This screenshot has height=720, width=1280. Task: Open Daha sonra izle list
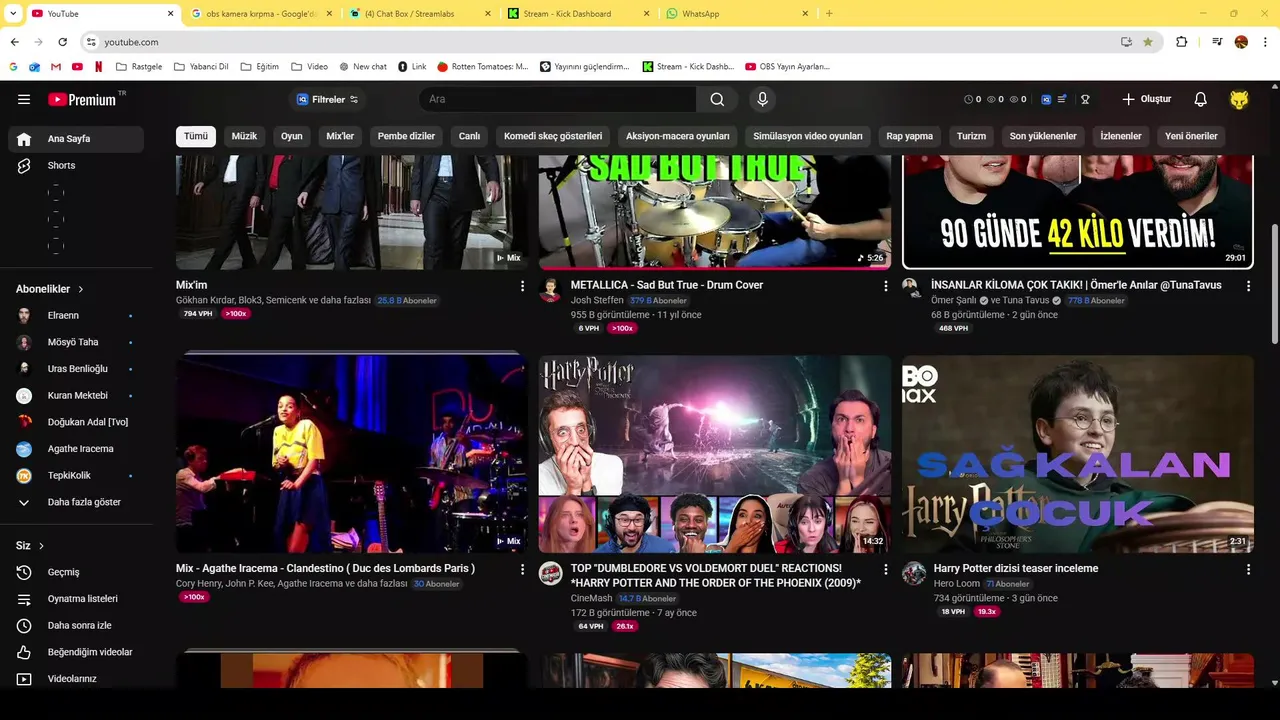tap(76, 625)
